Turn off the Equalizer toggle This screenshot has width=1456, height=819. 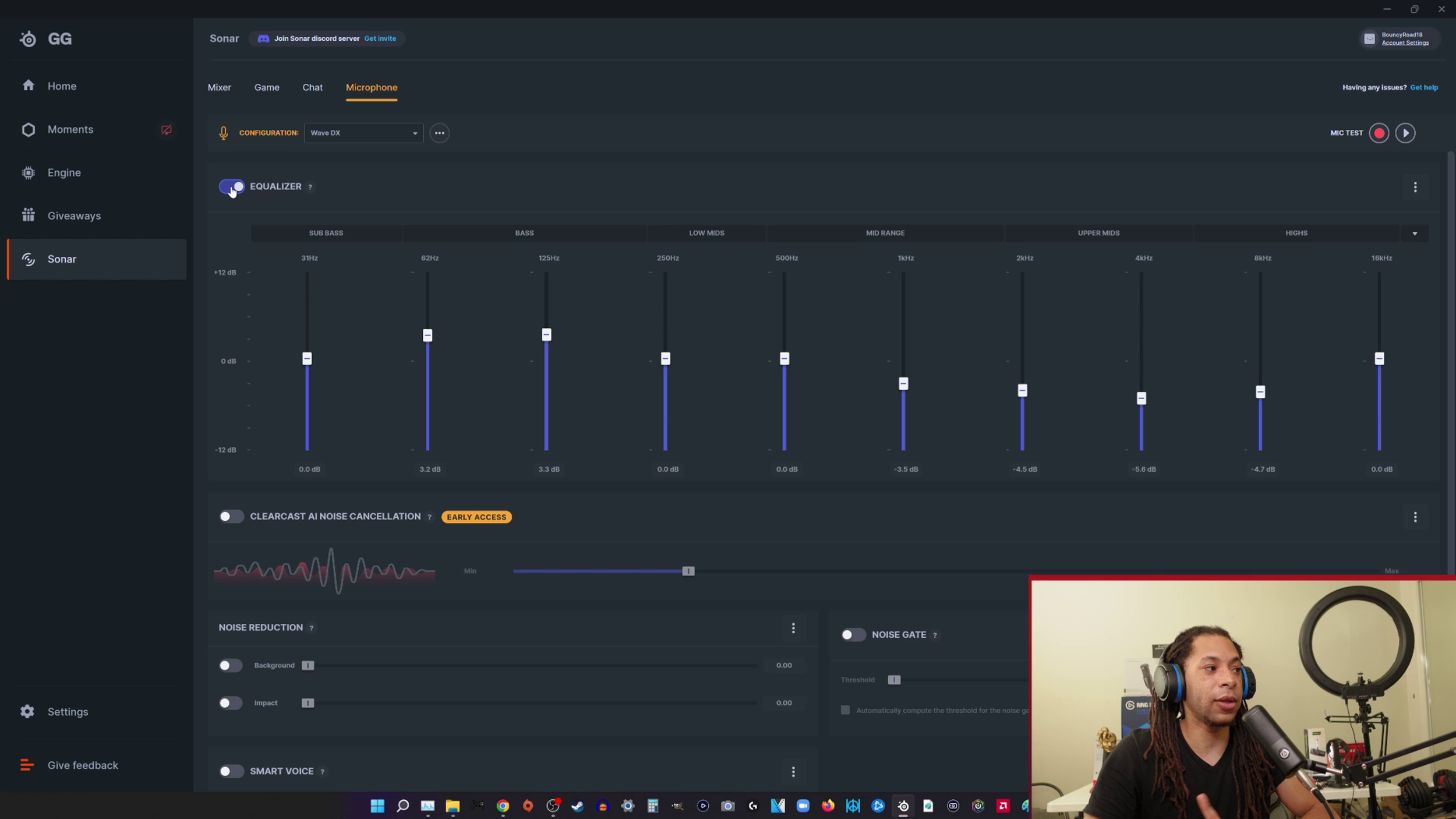(x=231, y=187)
